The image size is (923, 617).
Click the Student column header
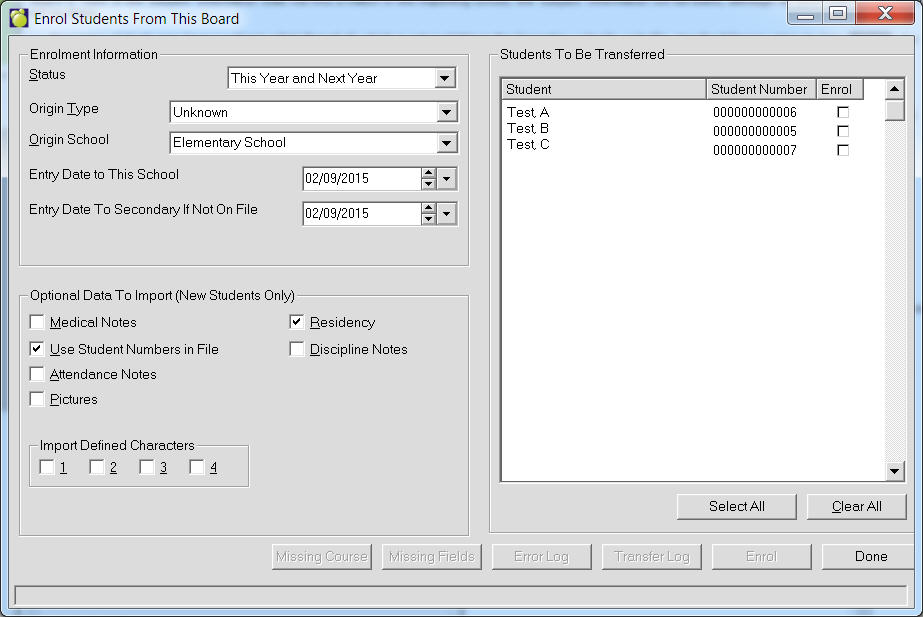click(603, 89)
